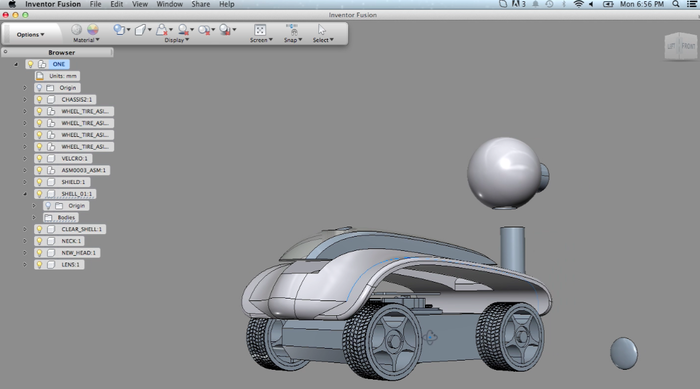Screen dimensions: 700x389
Task: Hide CLEAR_SHELL:1 with its lightbulb
Action: pyautogui.click(x=39, y=229)
